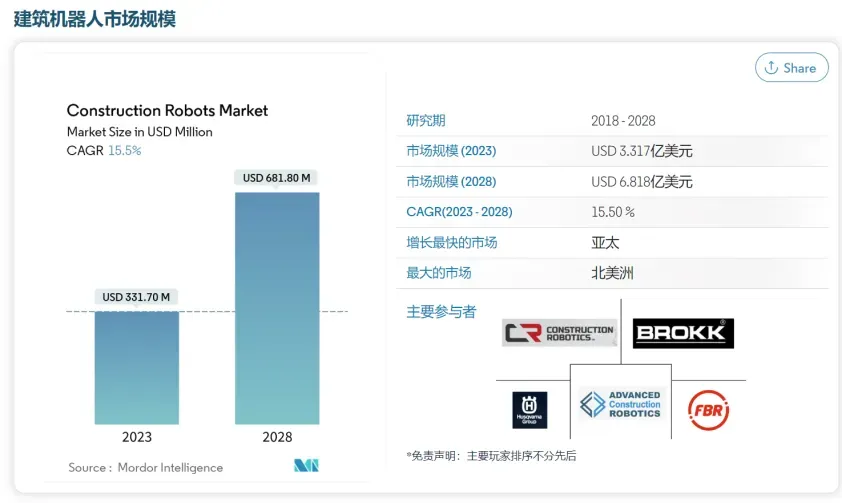Image resolution: width=842 pixels, height=503 pixels.
Task: Click the red FBR circular logo
Action: 708,410
